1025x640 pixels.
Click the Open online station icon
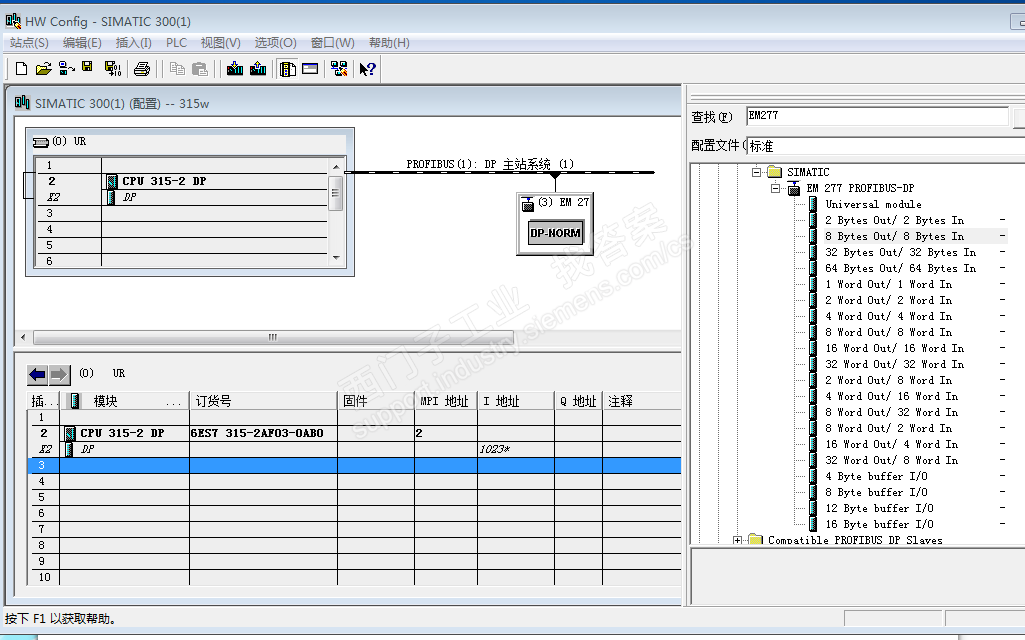point(66,69)
